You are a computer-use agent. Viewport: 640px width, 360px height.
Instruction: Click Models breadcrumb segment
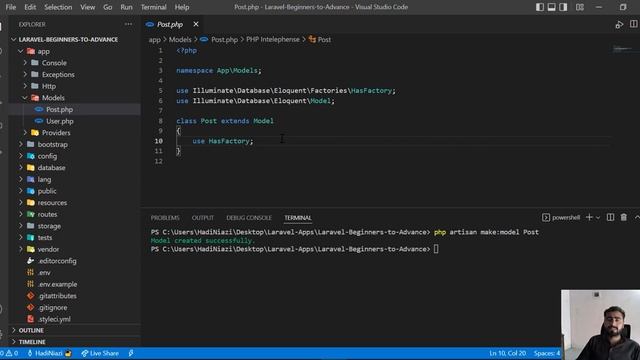click(x=180, y=40)
